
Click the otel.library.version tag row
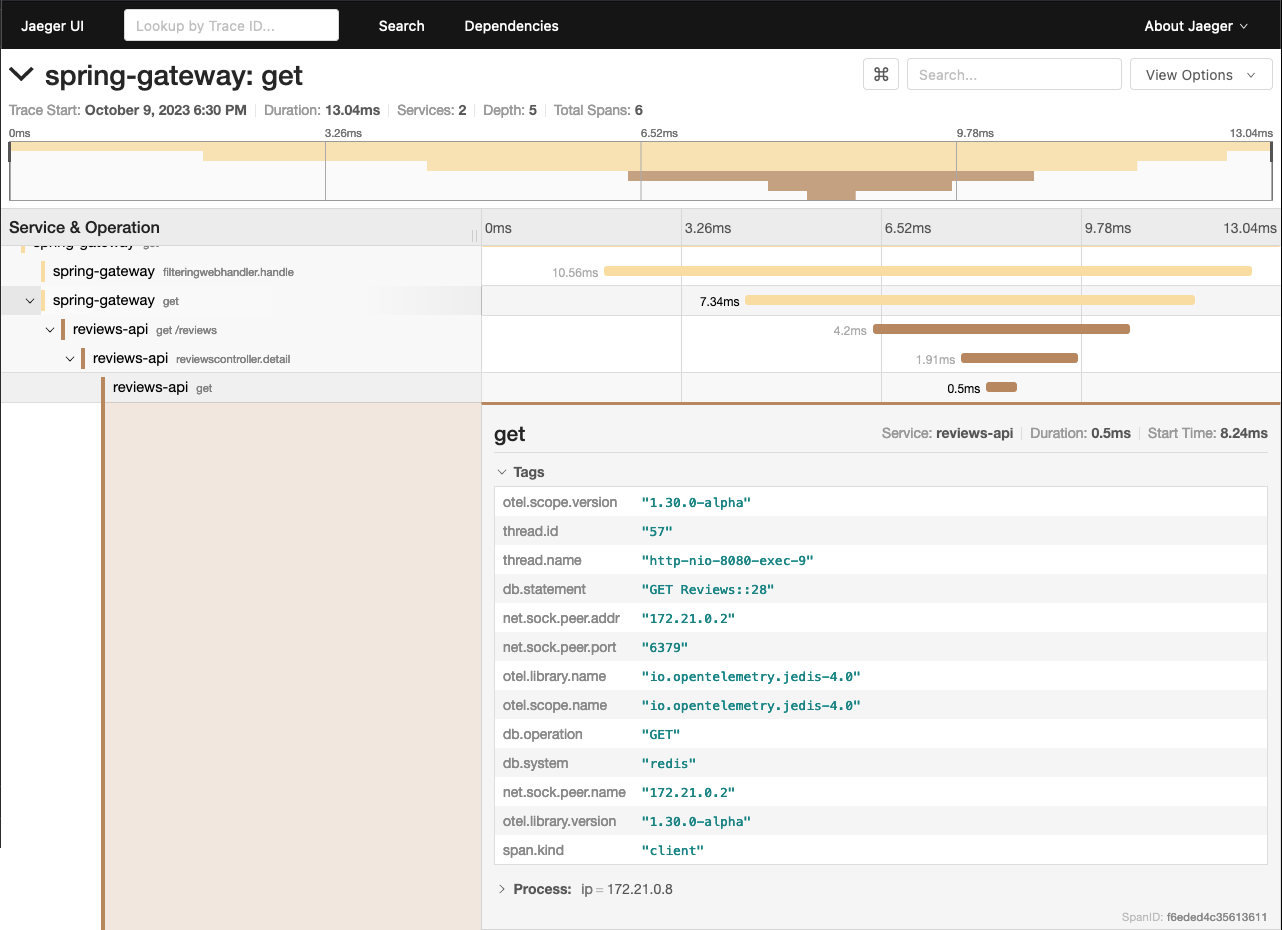[881, 821]
